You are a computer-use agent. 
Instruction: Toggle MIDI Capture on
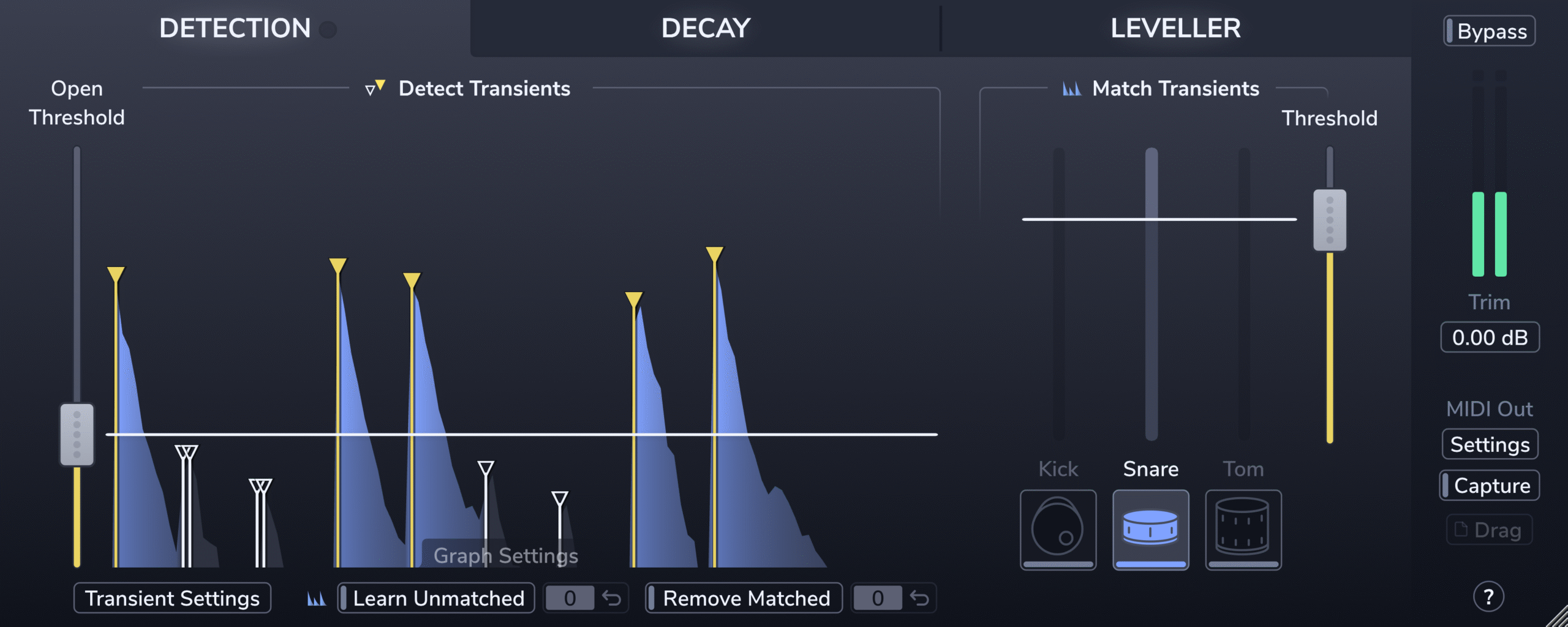1490,486
